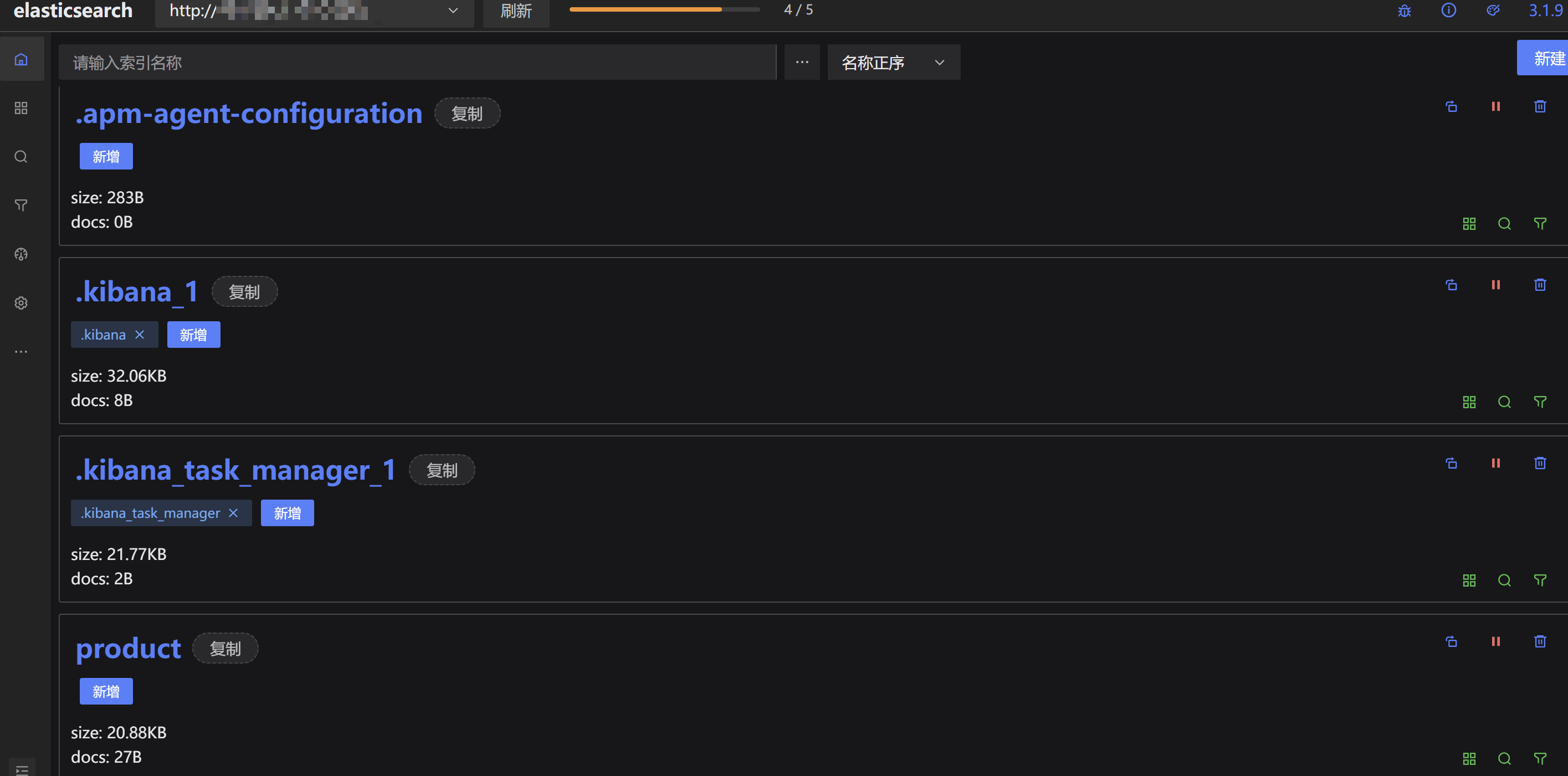This screenshot has width=1568, height=776.
Task: Browse .kibana_task_manager_1 data via the grid icon
Action: click(1469, 580)
